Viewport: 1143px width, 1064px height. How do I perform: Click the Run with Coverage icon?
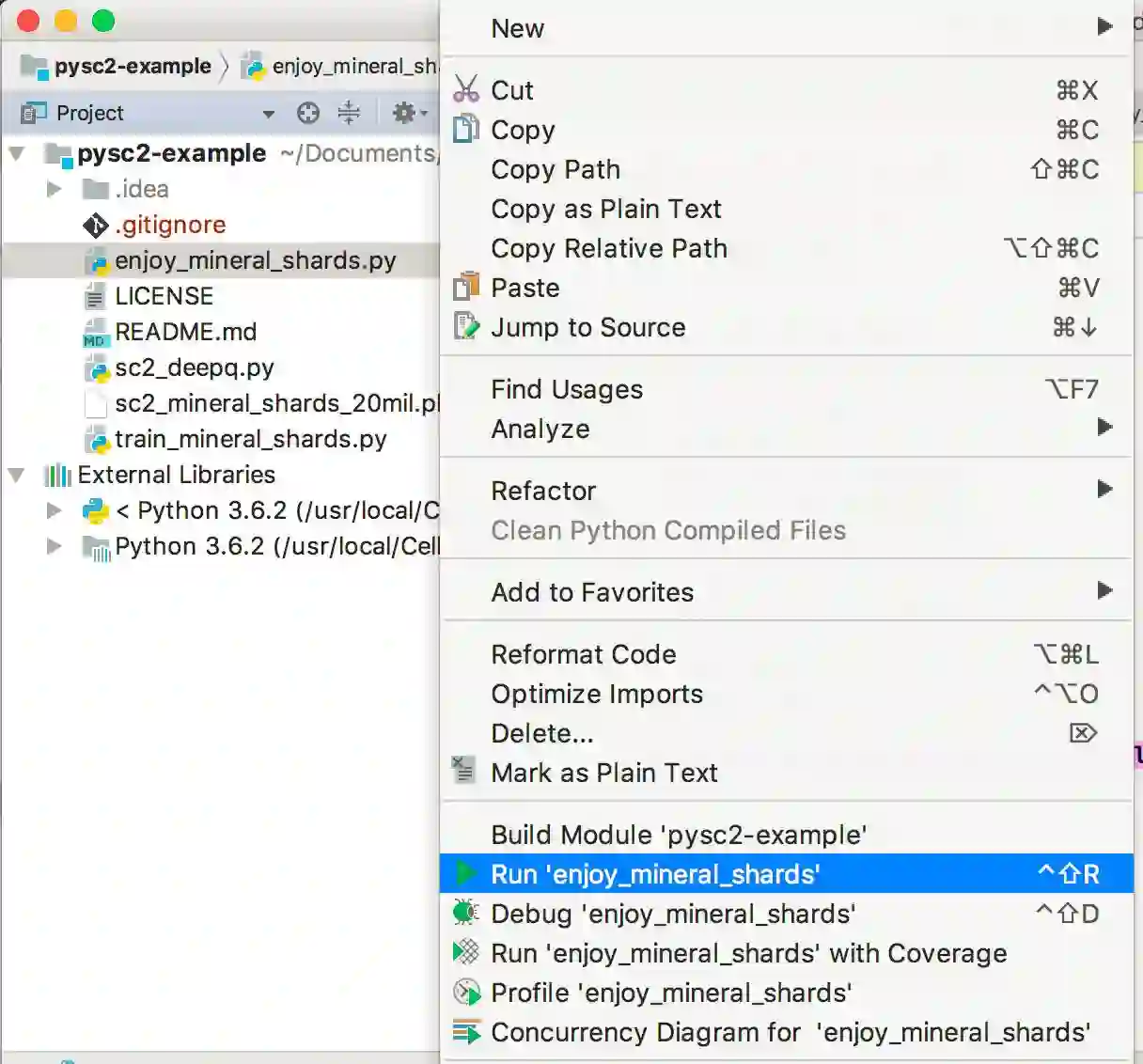click(x=465, y=952)
